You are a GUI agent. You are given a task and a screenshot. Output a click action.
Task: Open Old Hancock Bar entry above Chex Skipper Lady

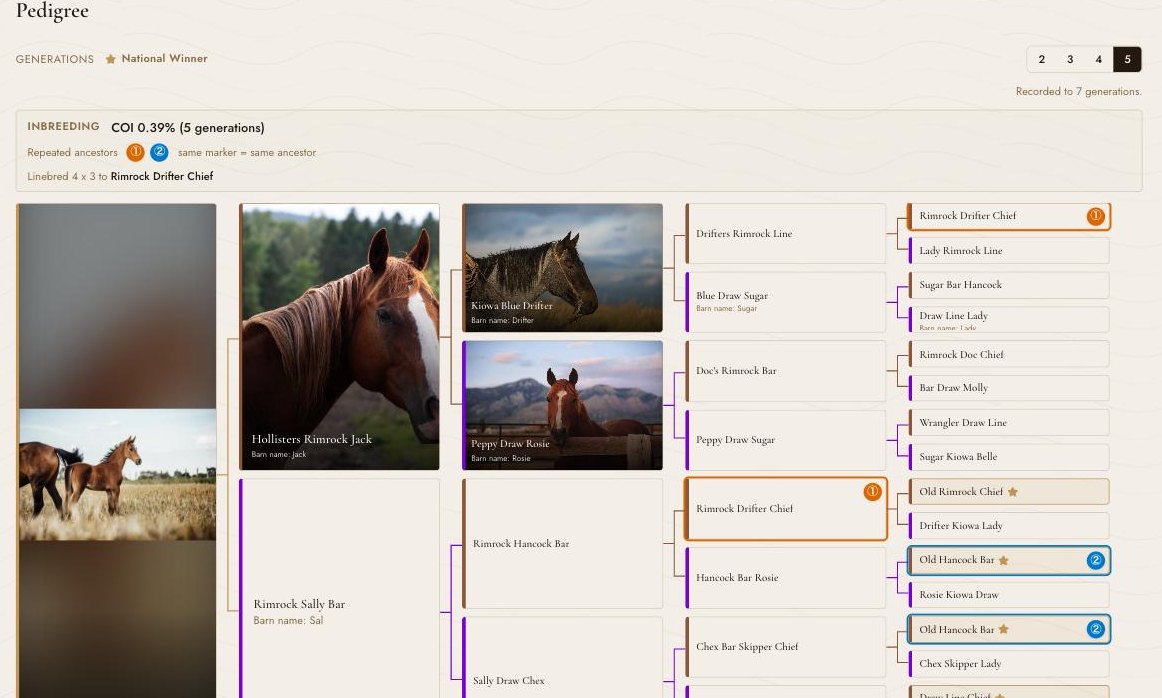[1009, 629]
